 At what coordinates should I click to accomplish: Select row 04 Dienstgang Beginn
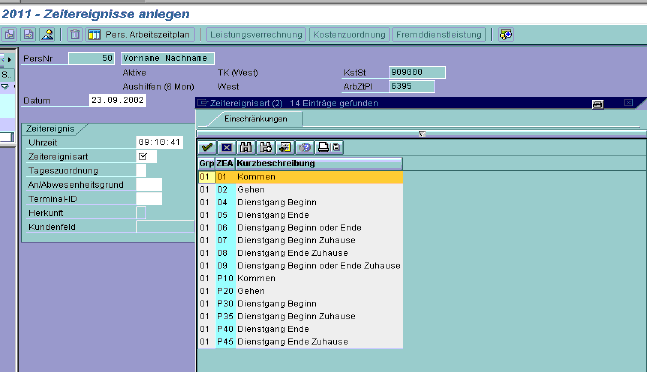point(300,202)
